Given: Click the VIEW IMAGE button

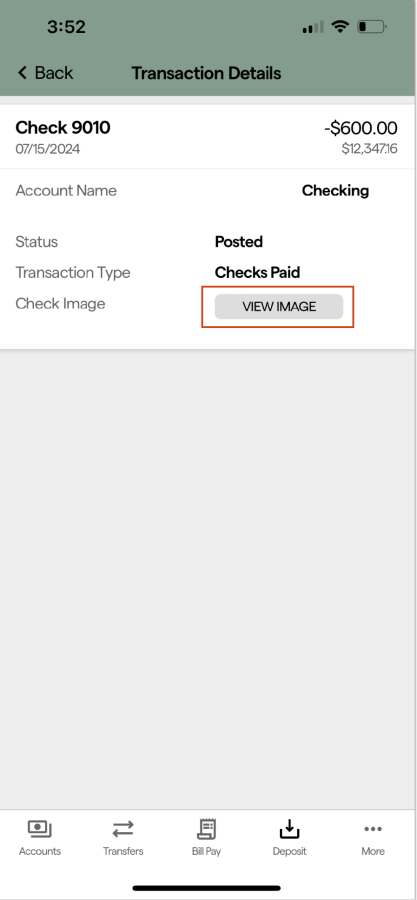Looking at the screenshot, I should pos(279,307).
